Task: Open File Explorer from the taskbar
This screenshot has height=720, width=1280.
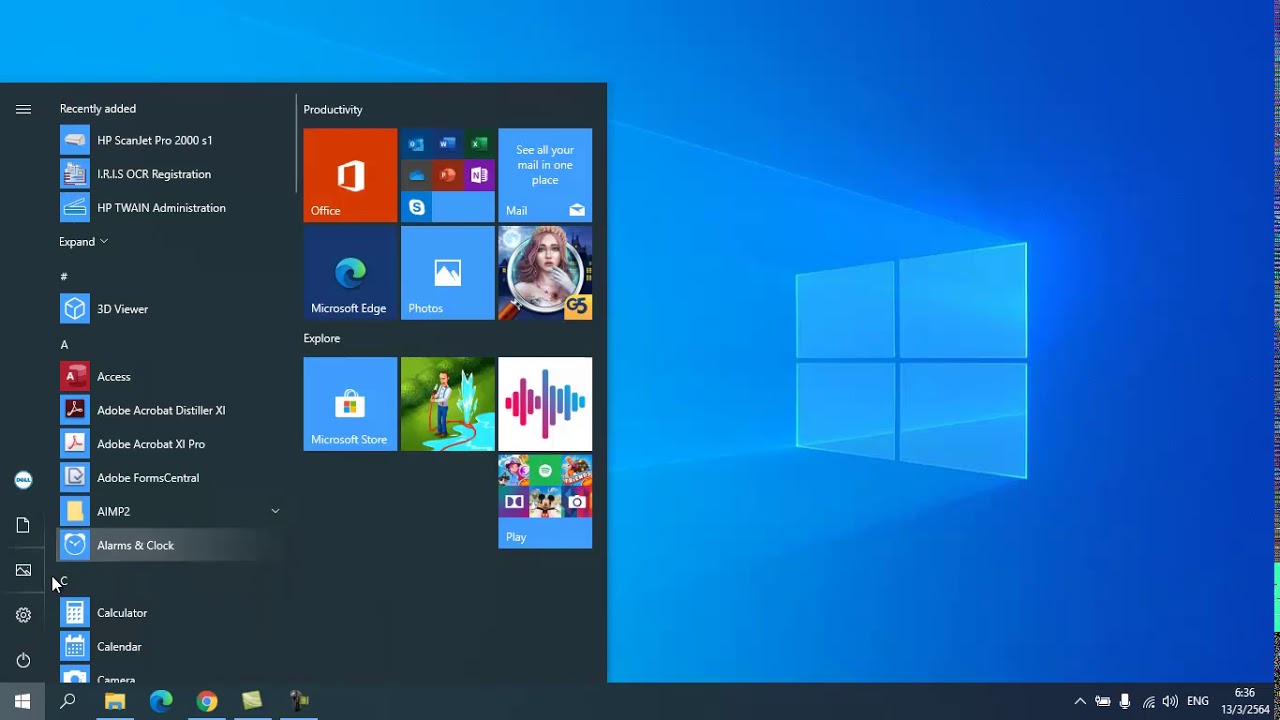Action: [115, 701]
